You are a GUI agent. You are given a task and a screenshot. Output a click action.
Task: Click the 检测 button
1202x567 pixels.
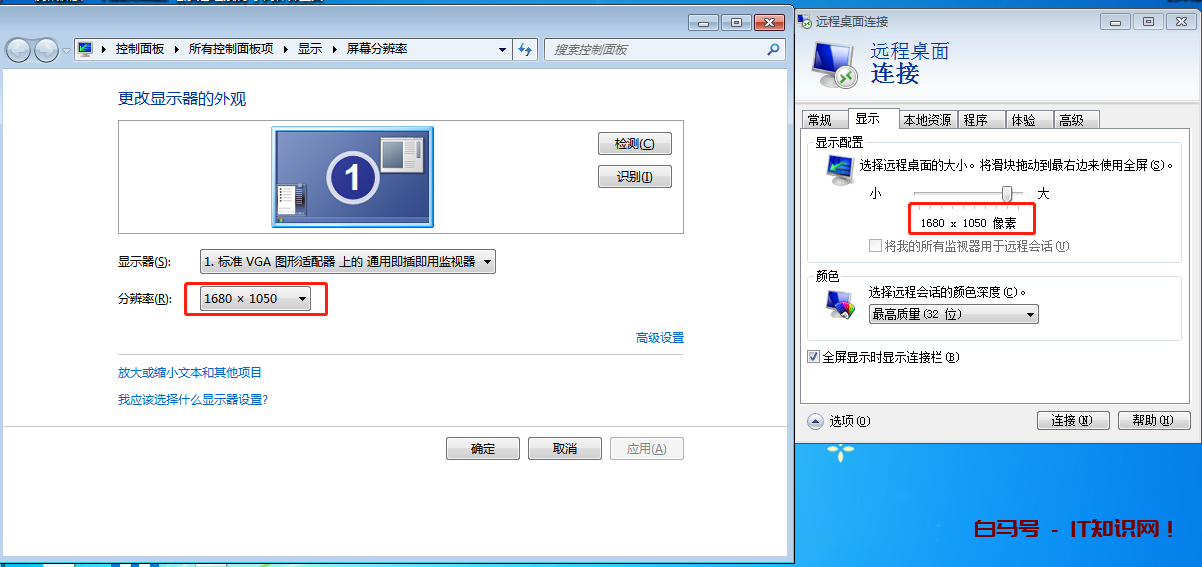coord(634,144)
